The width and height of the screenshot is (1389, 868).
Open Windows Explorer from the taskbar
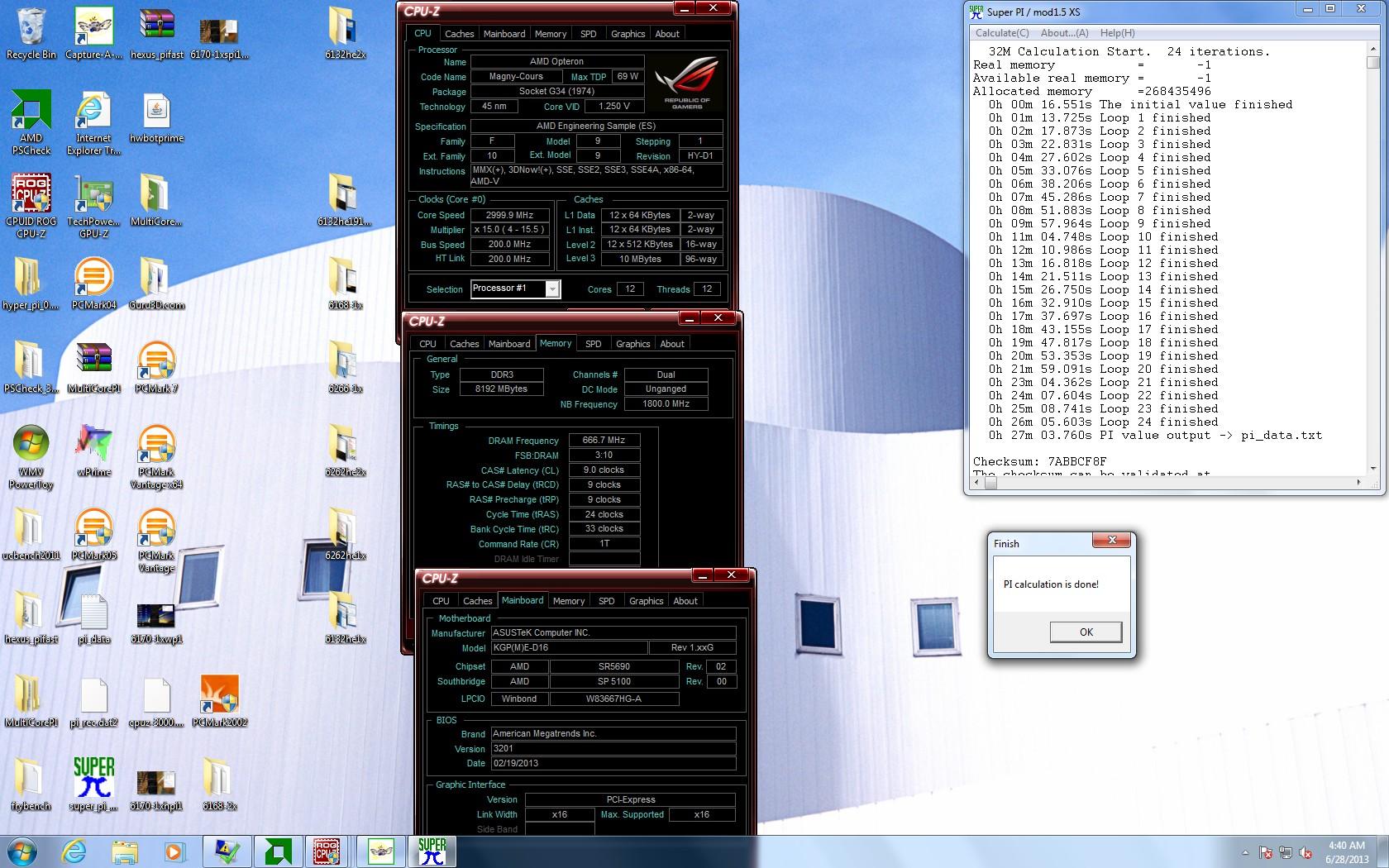(x=125, y=851)
